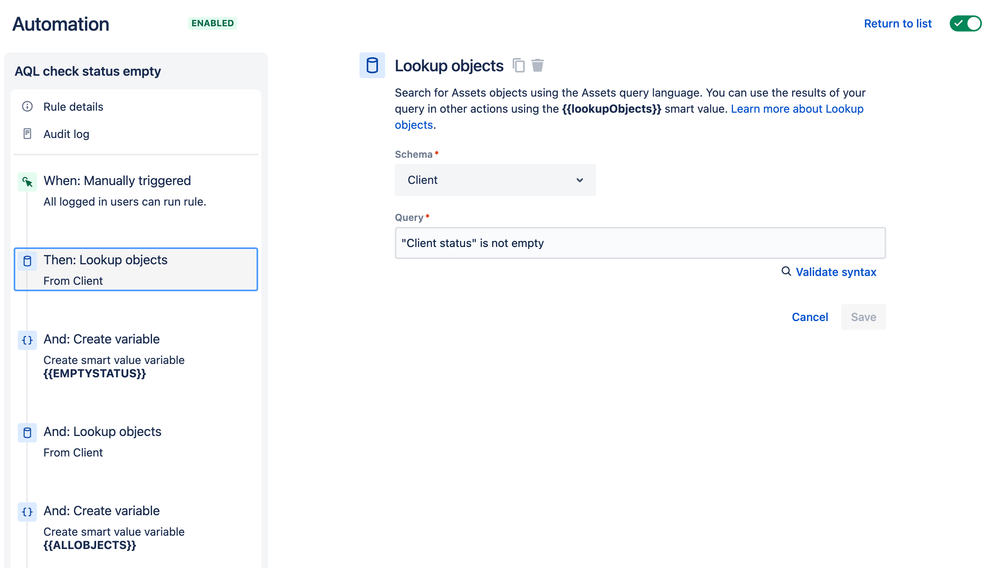998x568 pixels.
Task: Click the braces icon for EMPTYSTATUS variable
Action: [x=27, y=341]
